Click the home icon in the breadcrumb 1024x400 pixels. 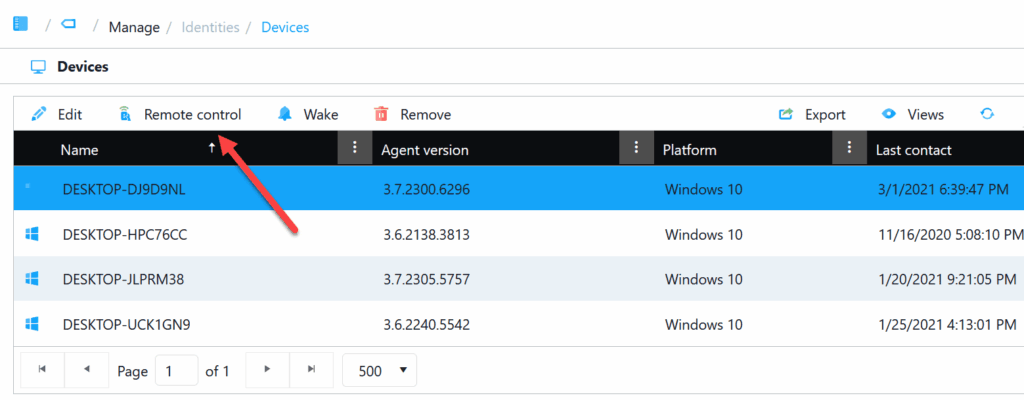[20, 25]
